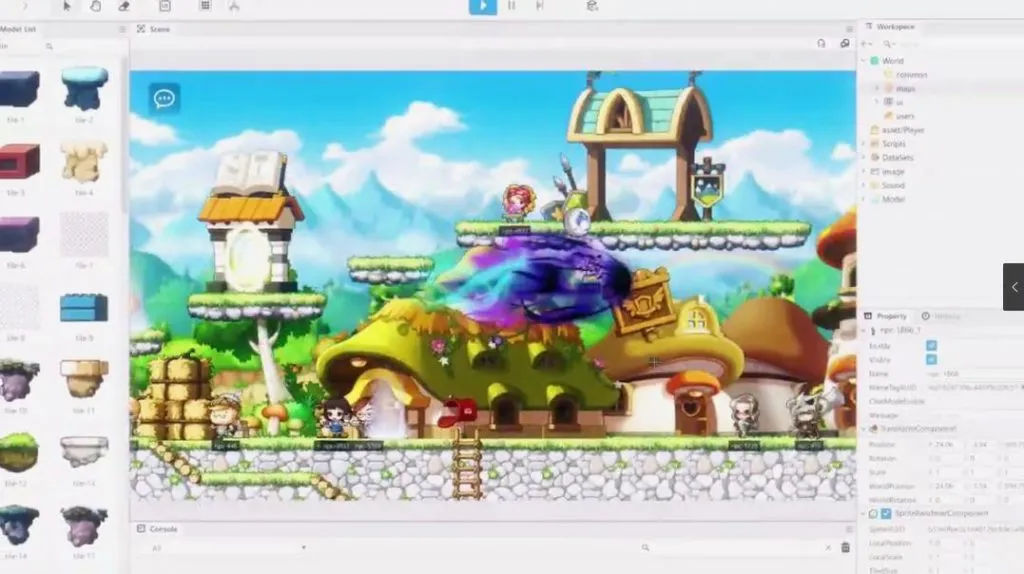This screenshot has width=1024, height=574.
Task: Select the arrow selection tool
Action: tap(67, 6)
